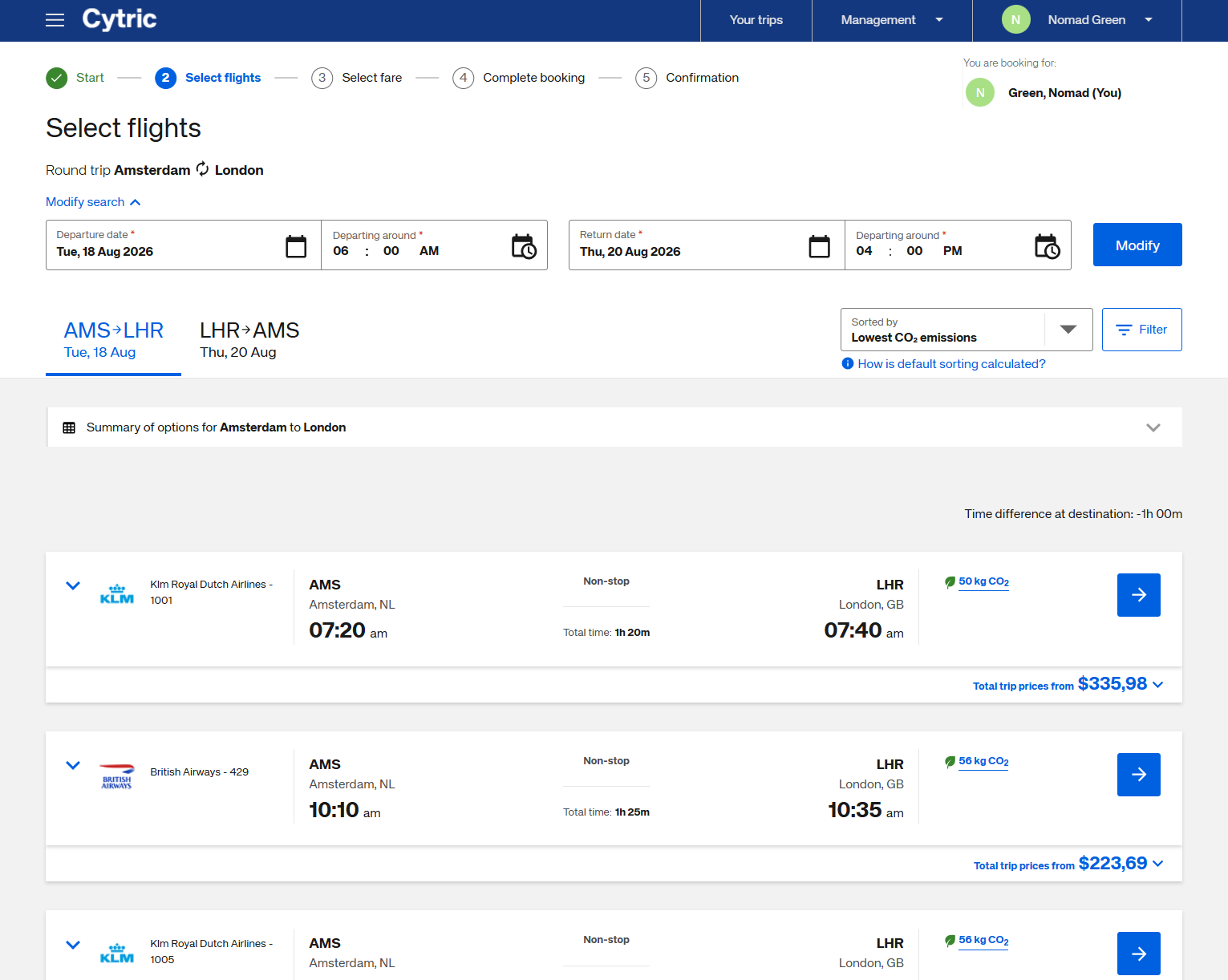Click the Cytric logo
The width and height of the screenshot is (1228, 980).
pos(120,19)
